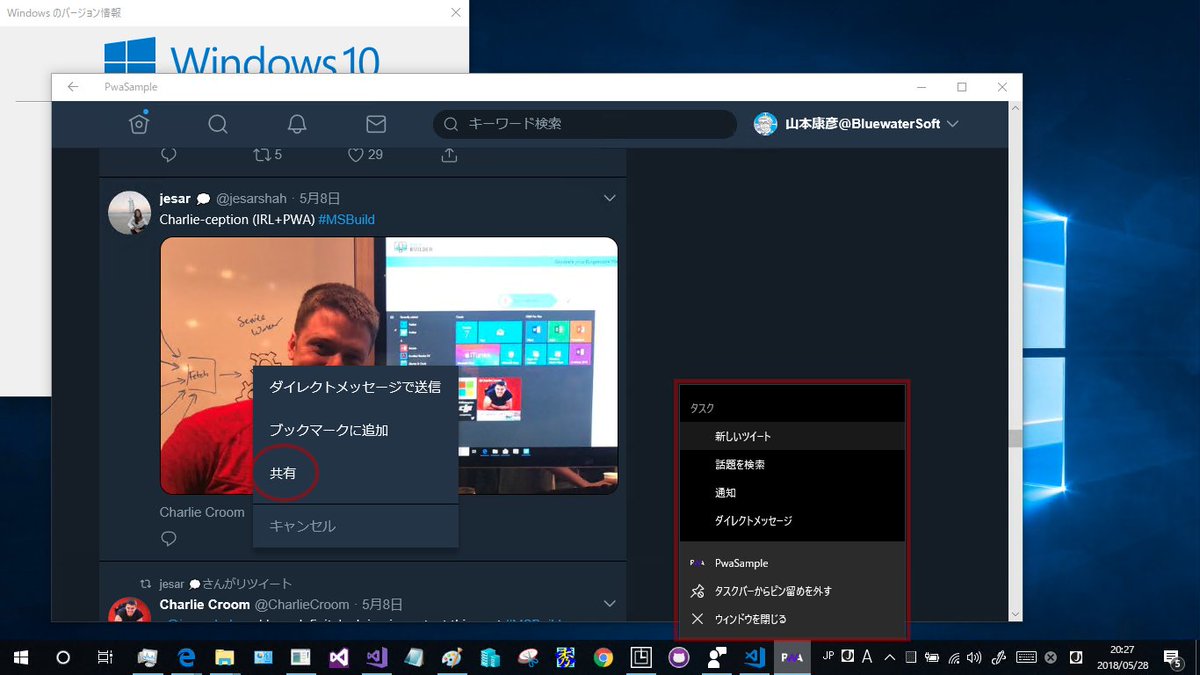
Task: Launch Visual Studio from the taskbar
Action: 338,657
